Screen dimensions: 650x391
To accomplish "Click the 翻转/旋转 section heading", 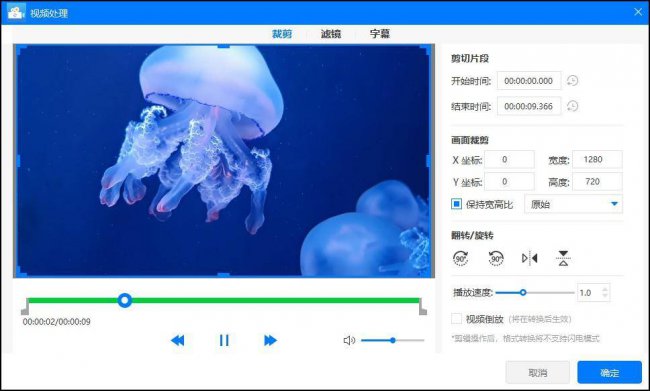I will pyautogui.click(x=472, y=235).
